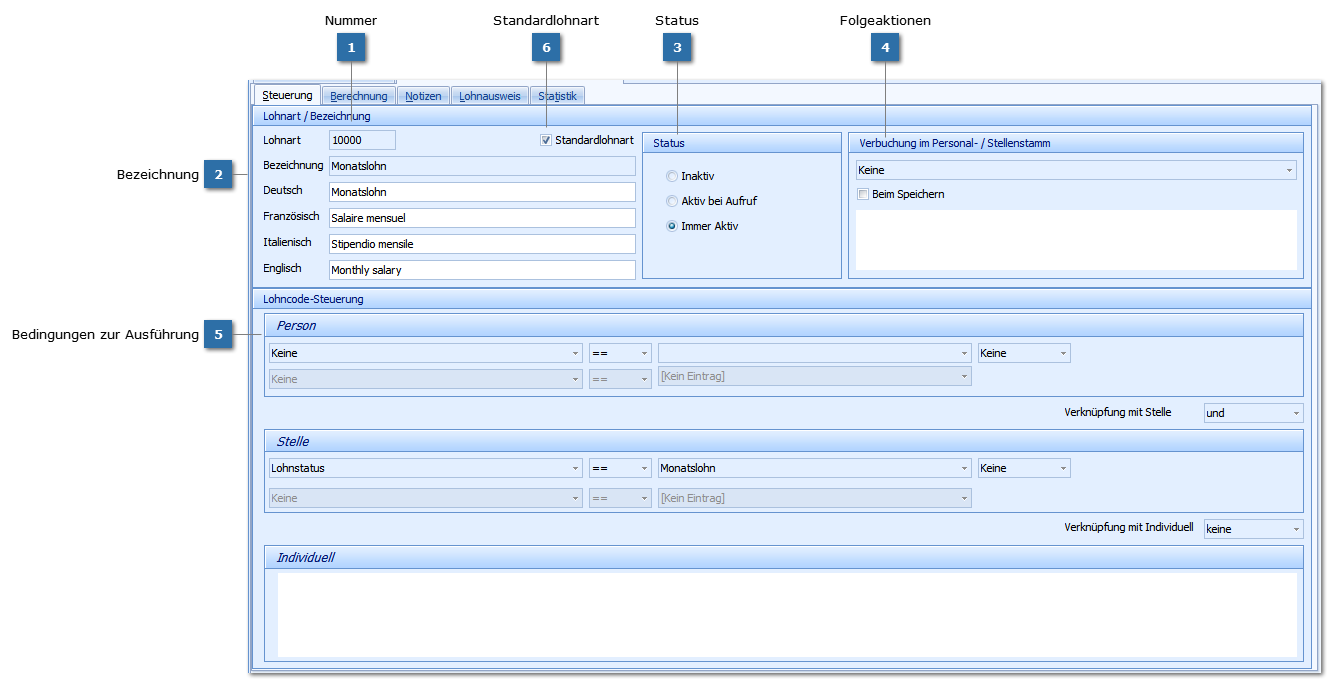Click callout badge 6 above Standardlohnart

tap(546, 47)
